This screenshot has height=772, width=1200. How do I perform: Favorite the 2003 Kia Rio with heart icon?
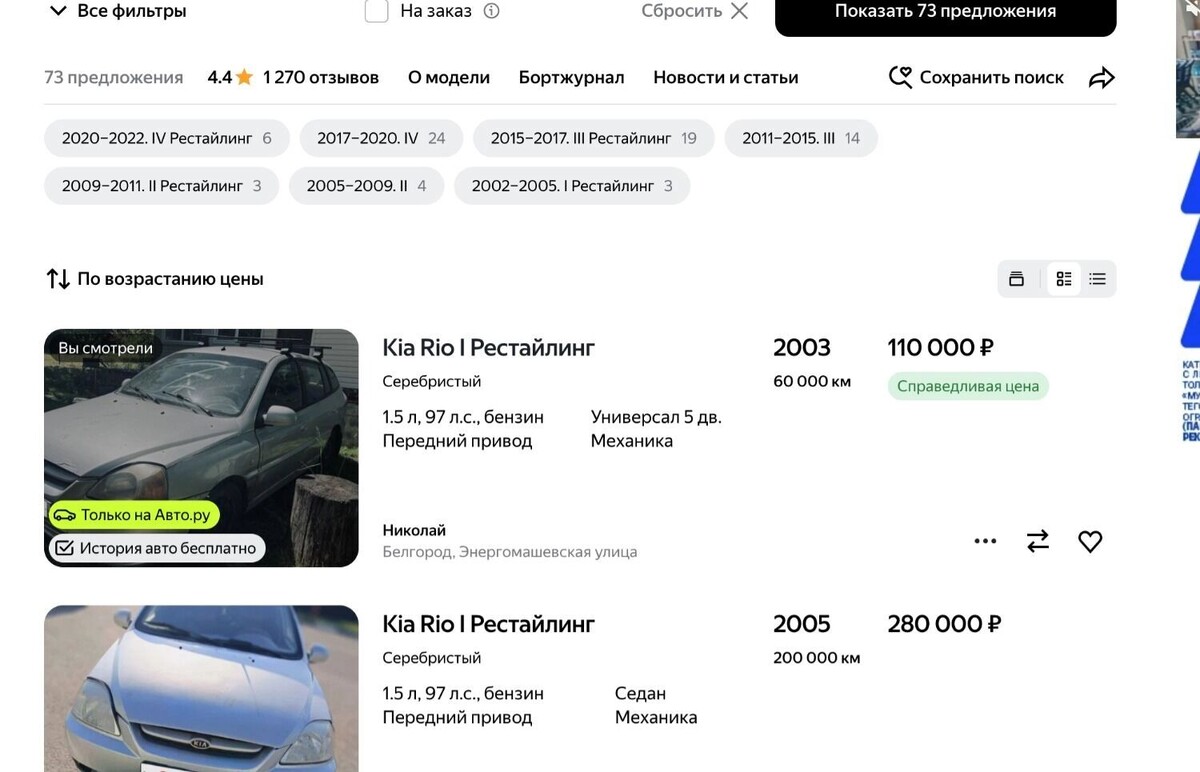[x=1090, y=541]
